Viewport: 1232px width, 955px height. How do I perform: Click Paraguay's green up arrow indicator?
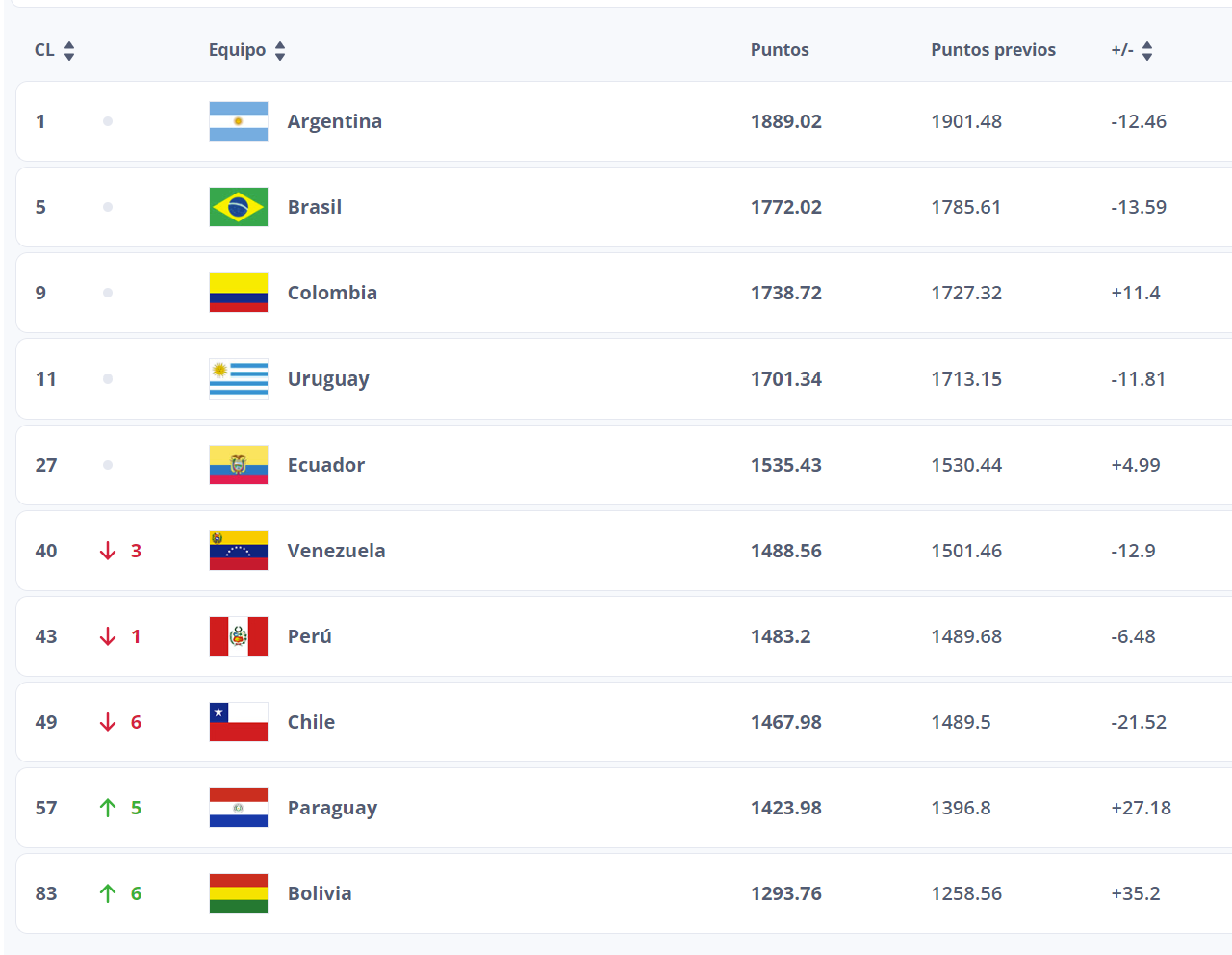(x=108, y=808)
